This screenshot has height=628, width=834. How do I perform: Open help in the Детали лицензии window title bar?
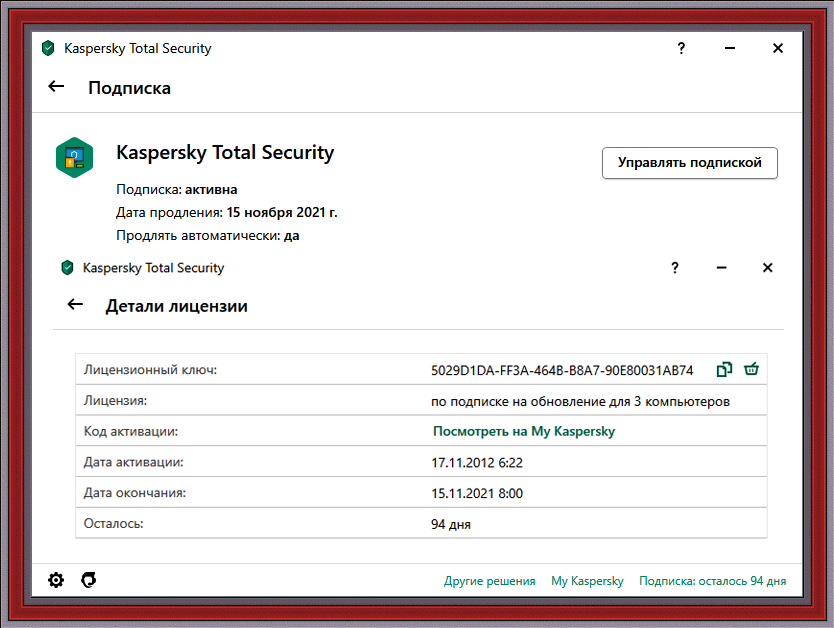[x=675, y=267]
